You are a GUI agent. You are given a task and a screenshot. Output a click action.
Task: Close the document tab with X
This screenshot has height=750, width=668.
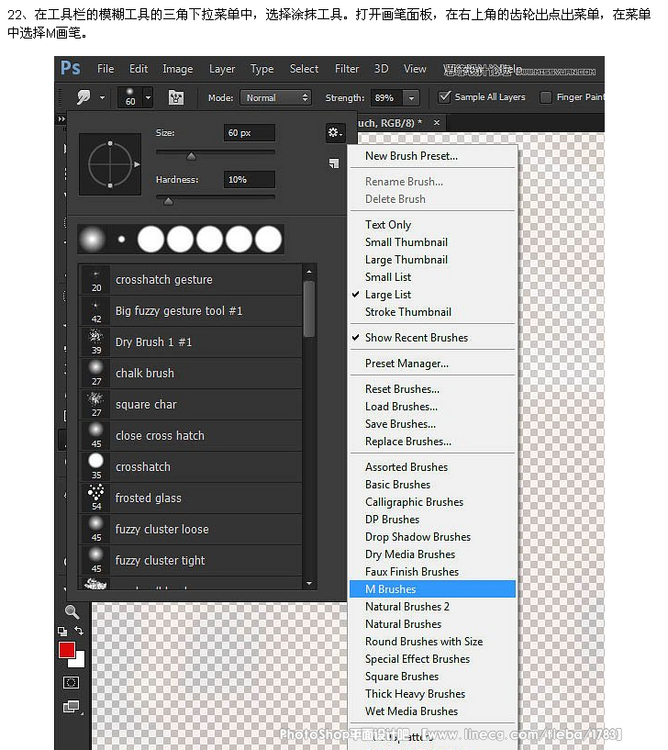(437, 123)
